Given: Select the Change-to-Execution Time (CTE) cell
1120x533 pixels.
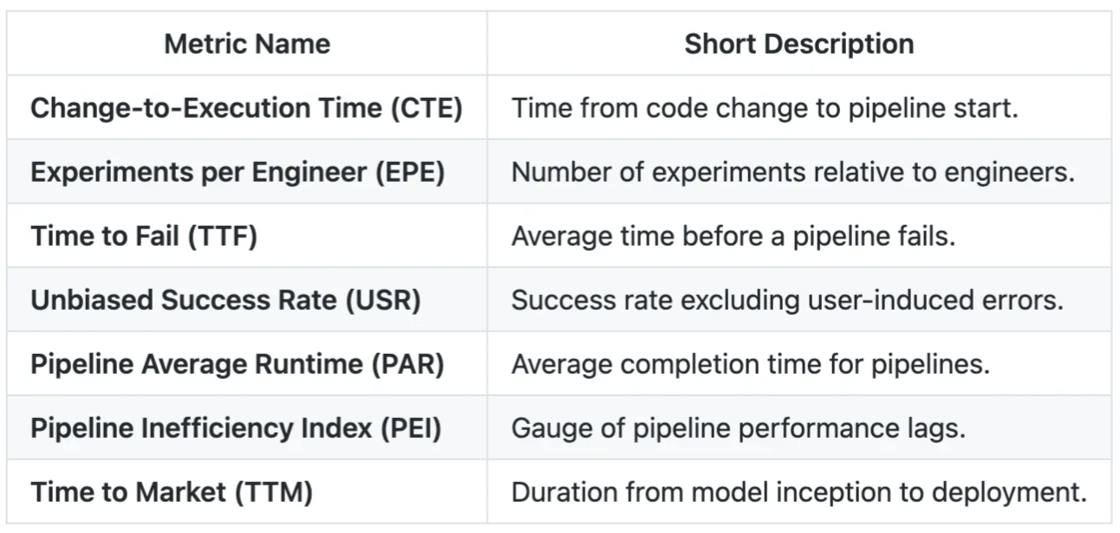Looking at the screenshot, I should (x=247, y=108).
